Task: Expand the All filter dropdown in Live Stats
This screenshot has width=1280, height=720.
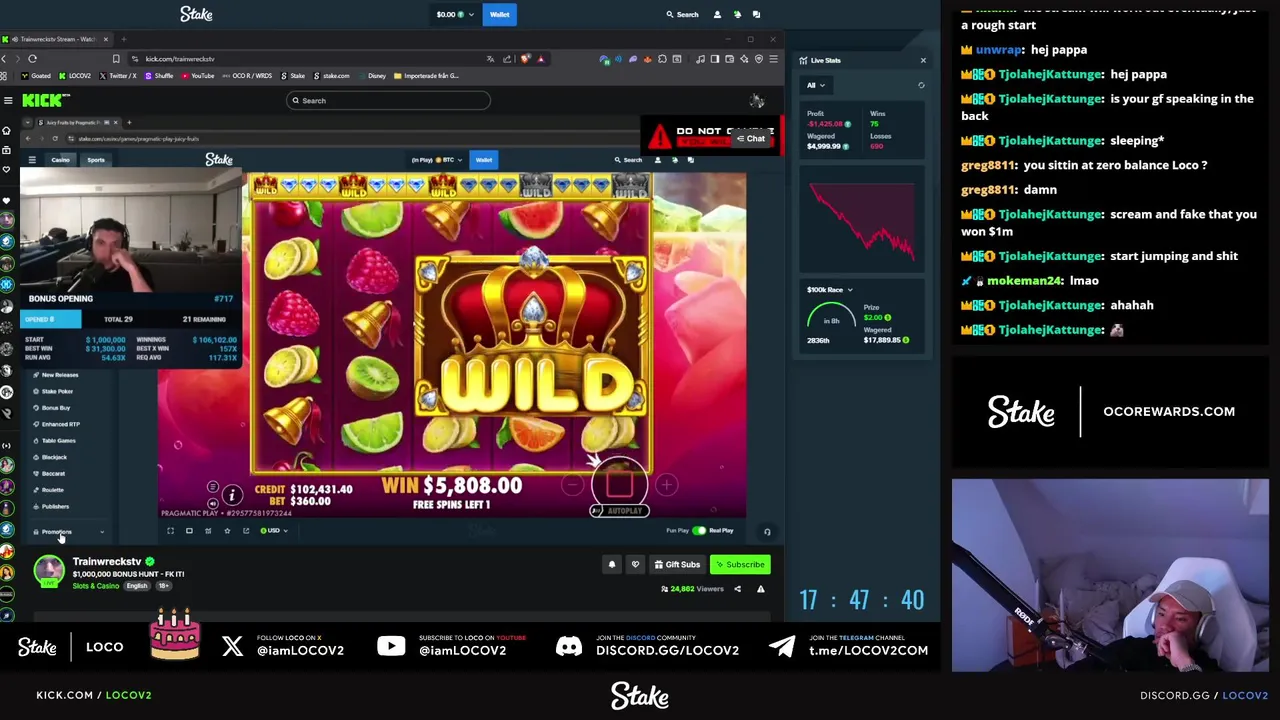Action: pyautogui.click(x=816, y=85)
